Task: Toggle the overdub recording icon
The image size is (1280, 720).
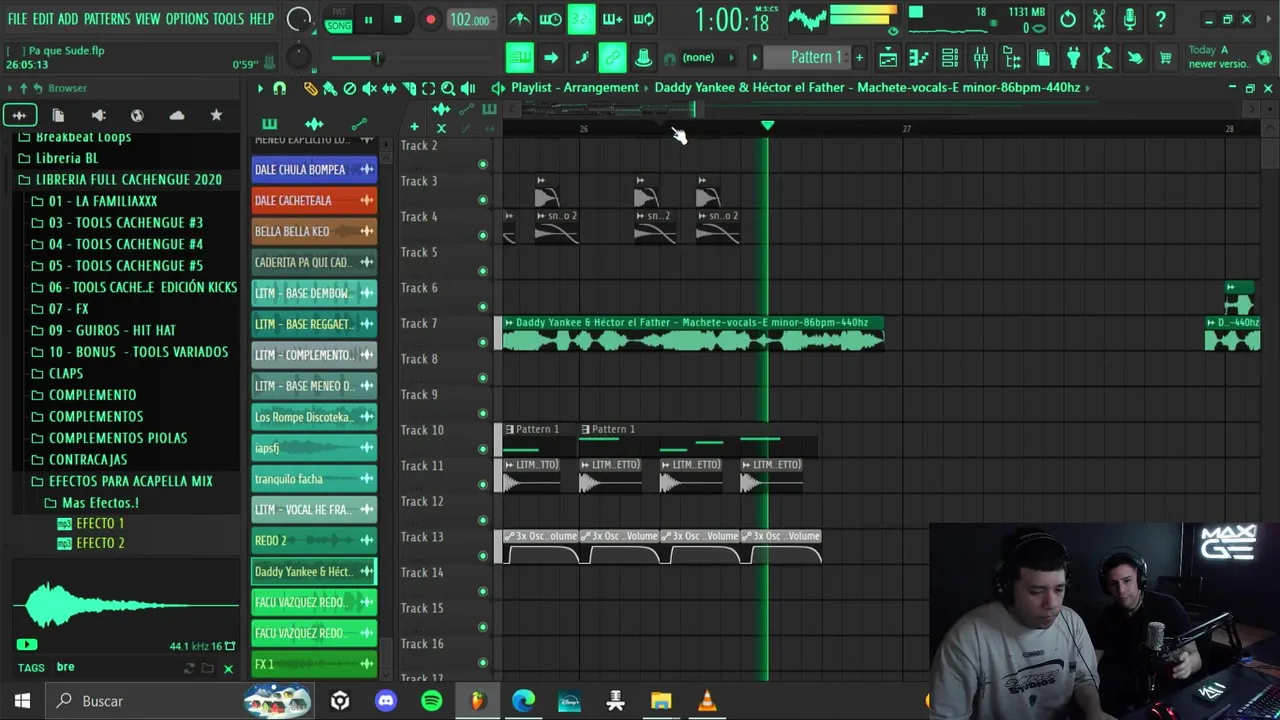Action: (612, 19)
